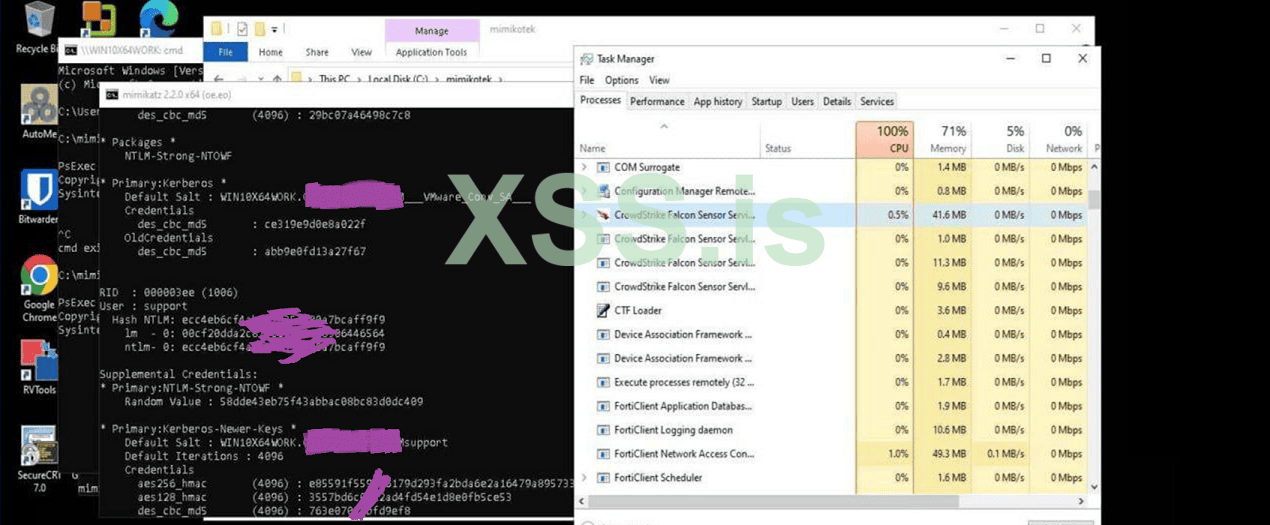Screen dimensions: 1270x525
Task: Open the Recycle Bin desktop icon
Action: (x=37, y=20)
